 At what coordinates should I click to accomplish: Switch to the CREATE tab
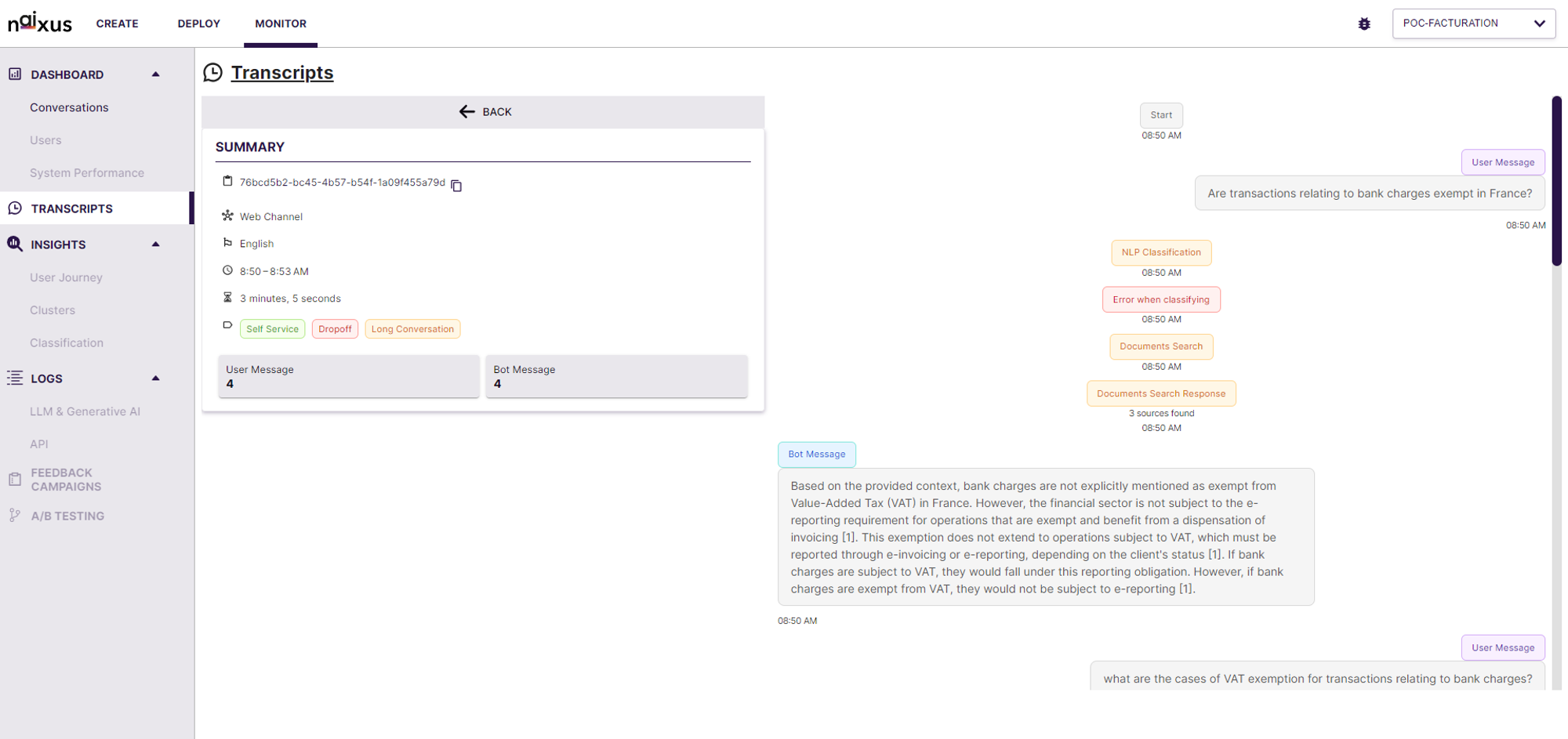(x=117, y=24)
